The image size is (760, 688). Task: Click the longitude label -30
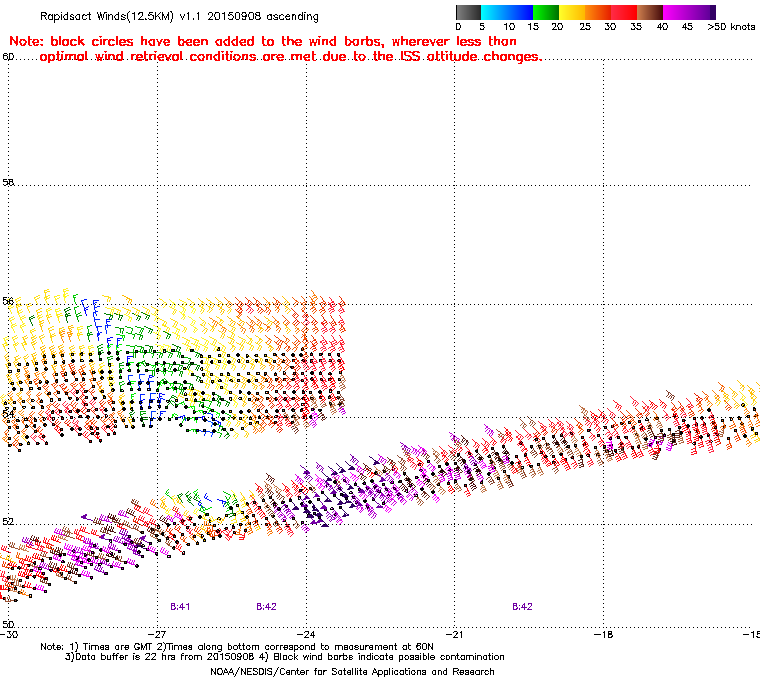[x=9, y=634]
